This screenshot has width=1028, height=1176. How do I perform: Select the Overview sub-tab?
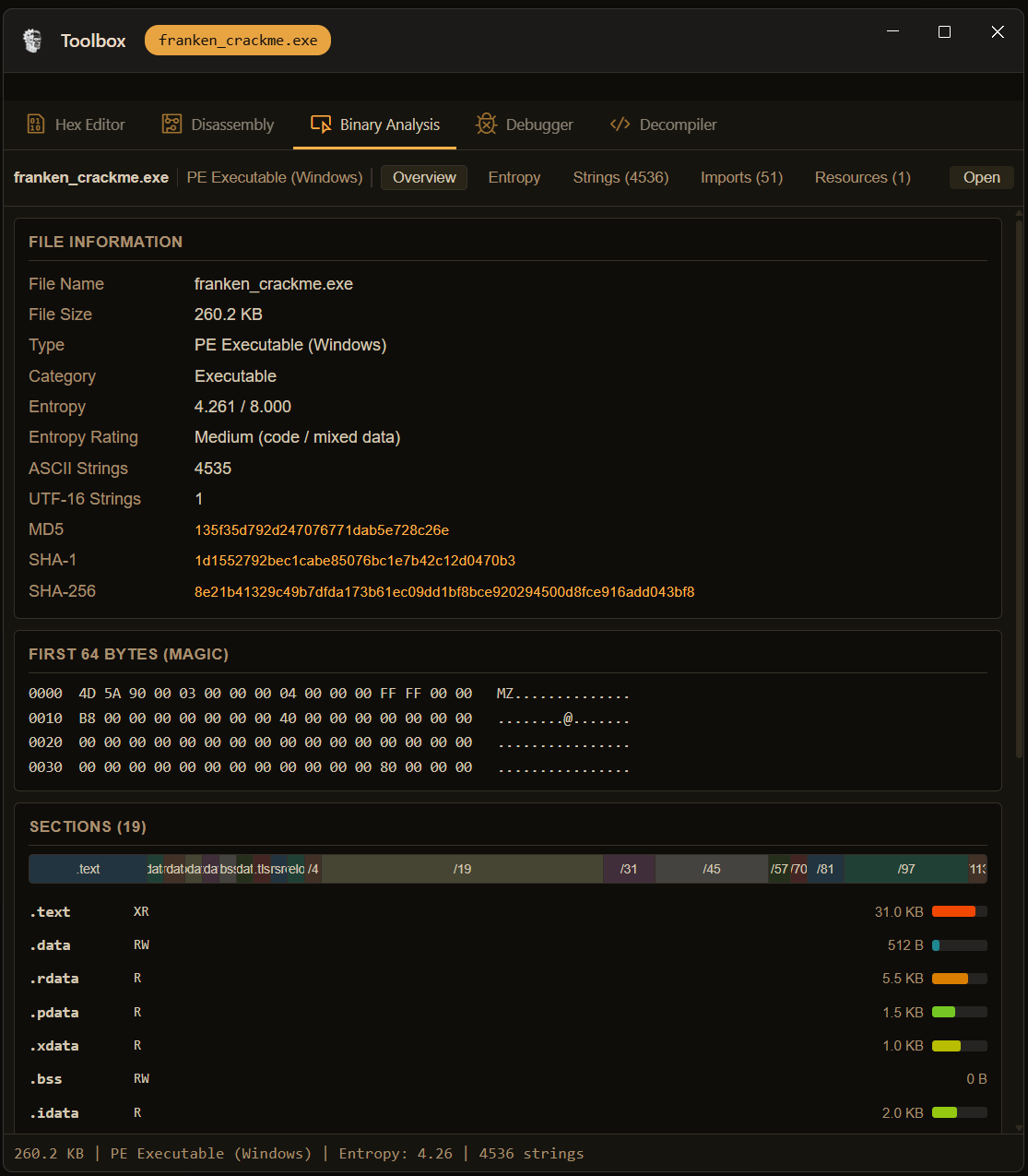(x=424, y=177)
